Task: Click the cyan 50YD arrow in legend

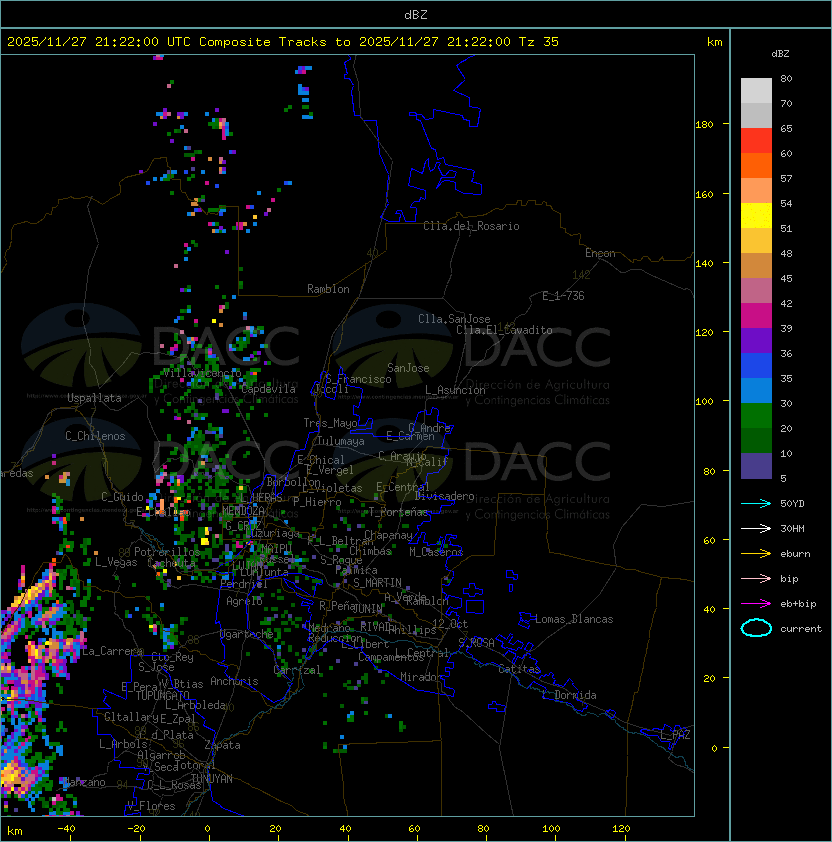Action: click(x=756, y=504)
